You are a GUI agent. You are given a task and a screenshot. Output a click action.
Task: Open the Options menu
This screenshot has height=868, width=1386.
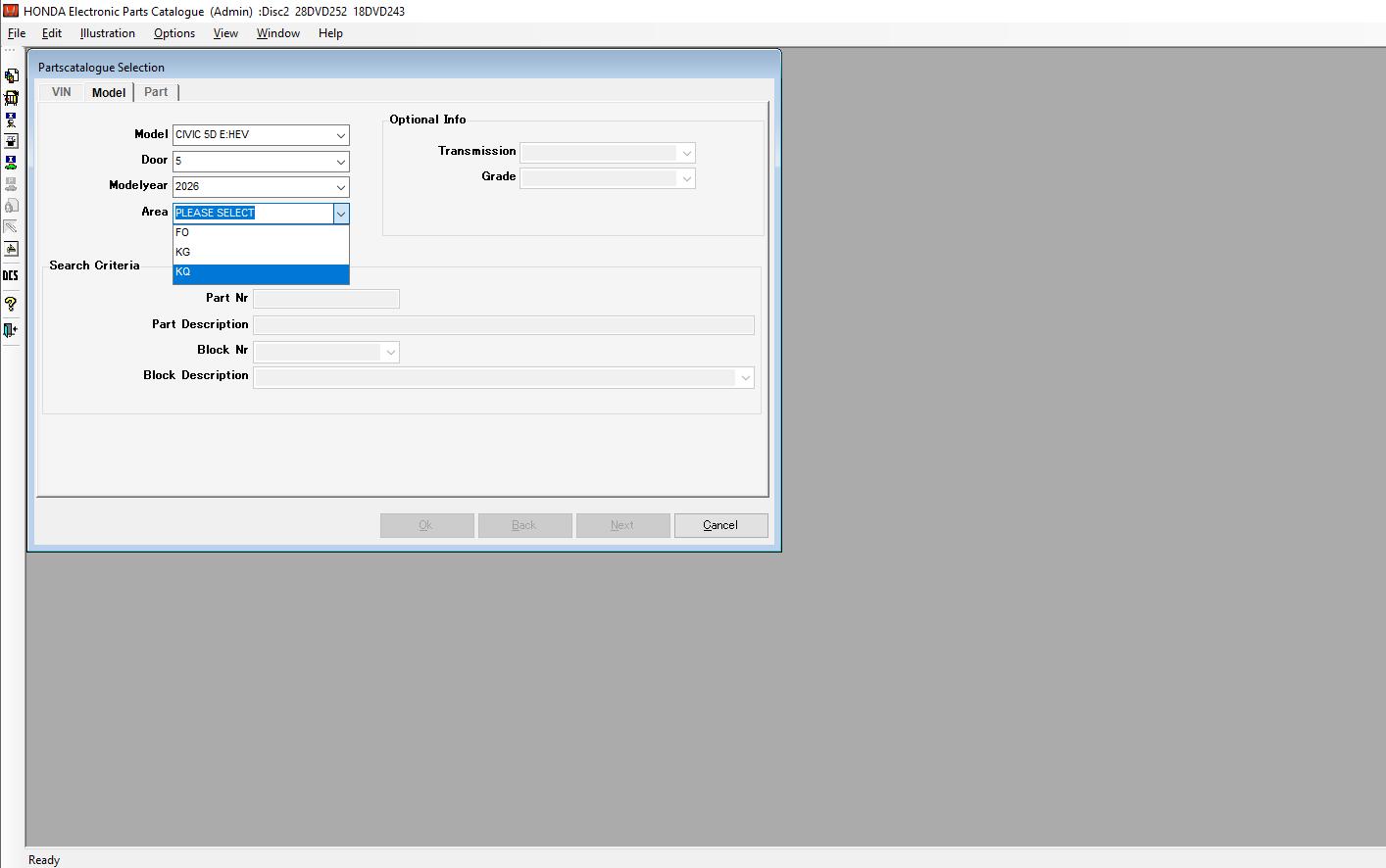tap(174, 33)
